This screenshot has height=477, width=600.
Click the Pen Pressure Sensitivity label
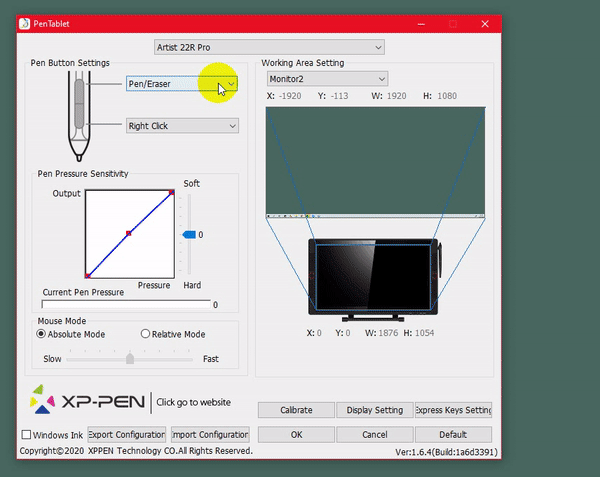(x=83, y=174)
